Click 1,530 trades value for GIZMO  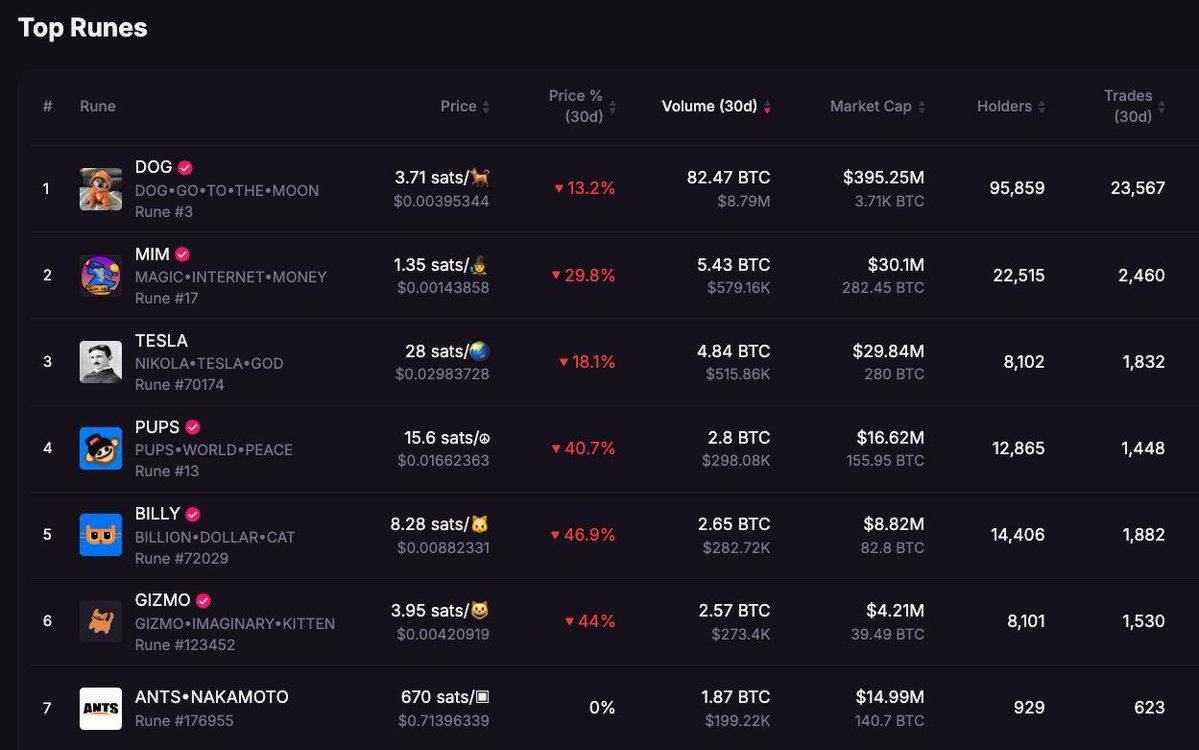click(x=1143, y=621)
